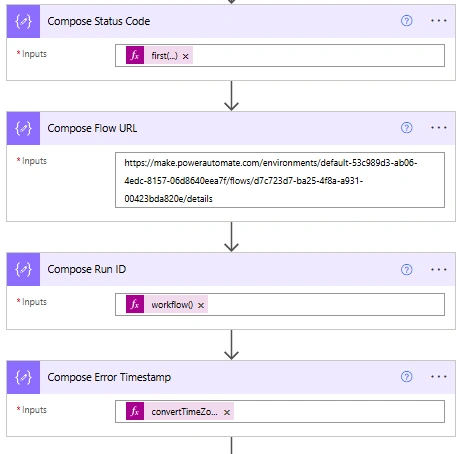Remove the convertTimeZo... expression token
The height and width of the screenshot is (454, 465).
(227, 412)
